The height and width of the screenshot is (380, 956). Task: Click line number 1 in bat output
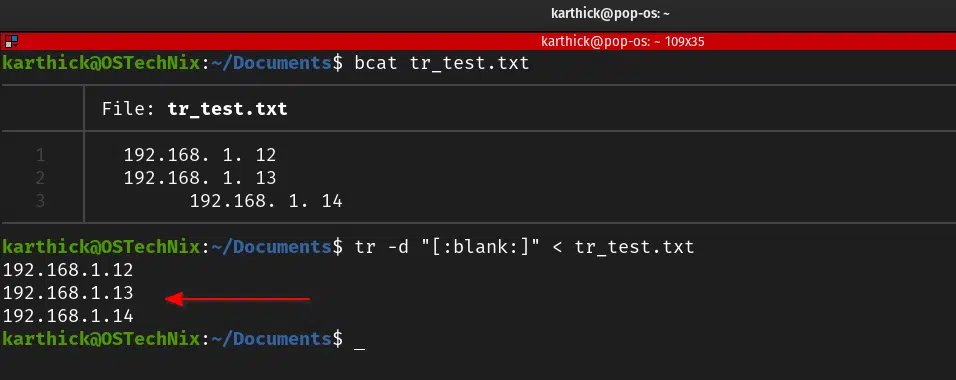click(40, 156)
